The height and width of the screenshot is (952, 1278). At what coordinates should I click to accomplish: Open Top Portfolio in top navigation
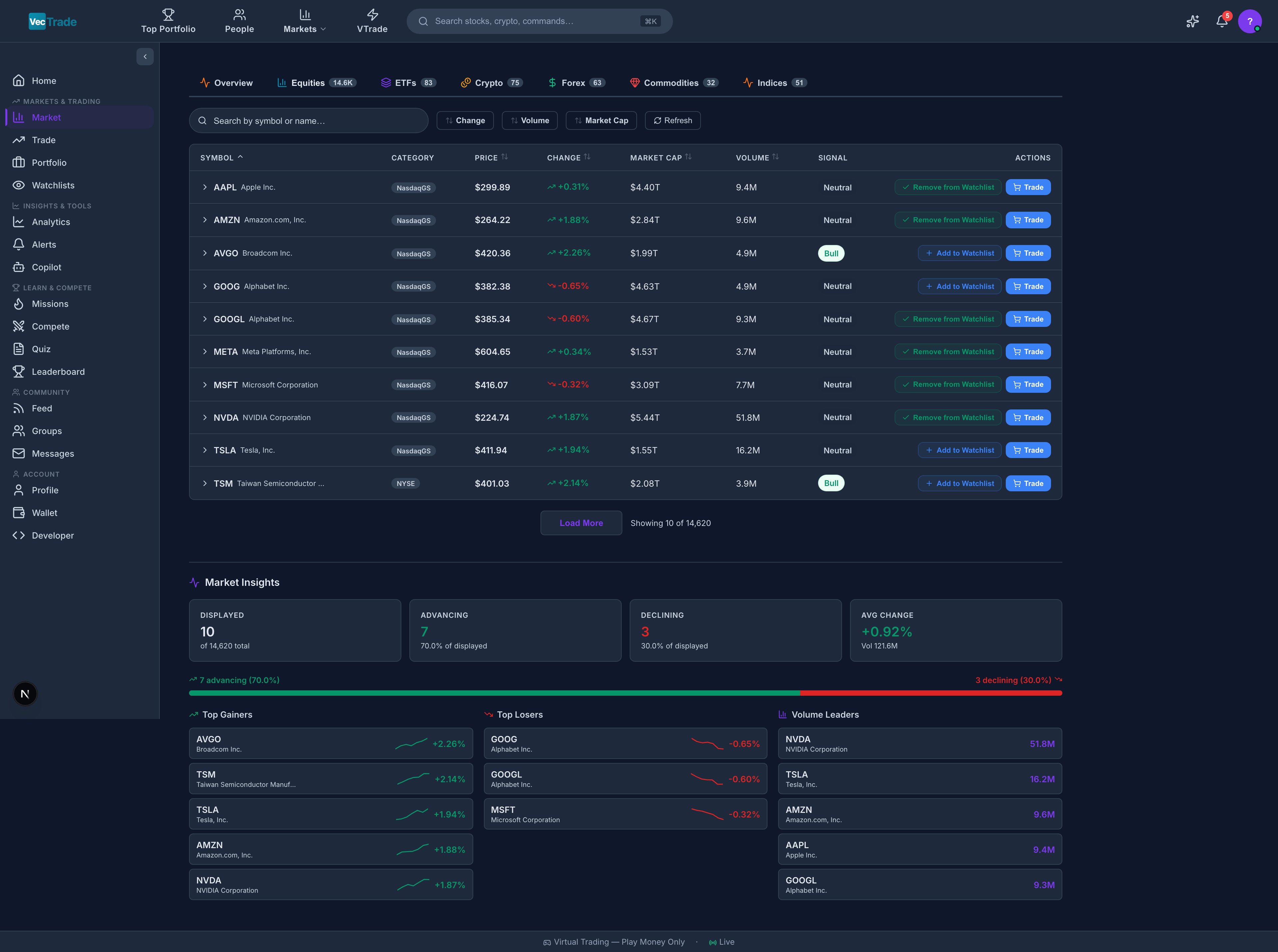pyautogui.click(x=168, y=21)
